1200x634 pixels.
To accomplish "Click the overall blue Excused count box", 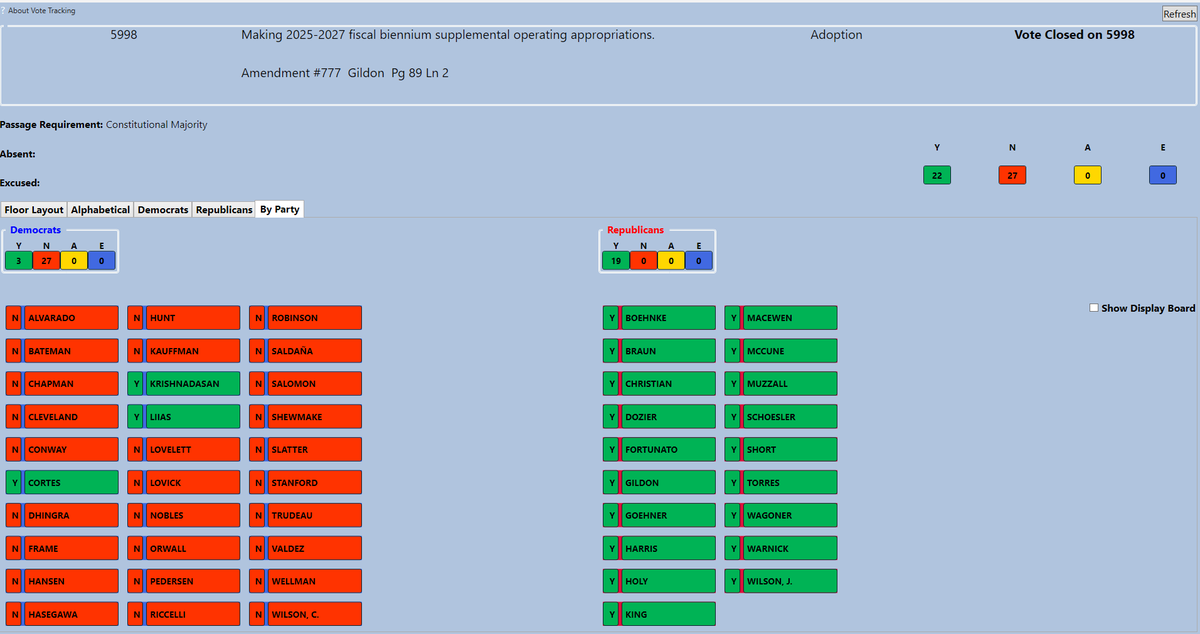I will (1163, 175).
